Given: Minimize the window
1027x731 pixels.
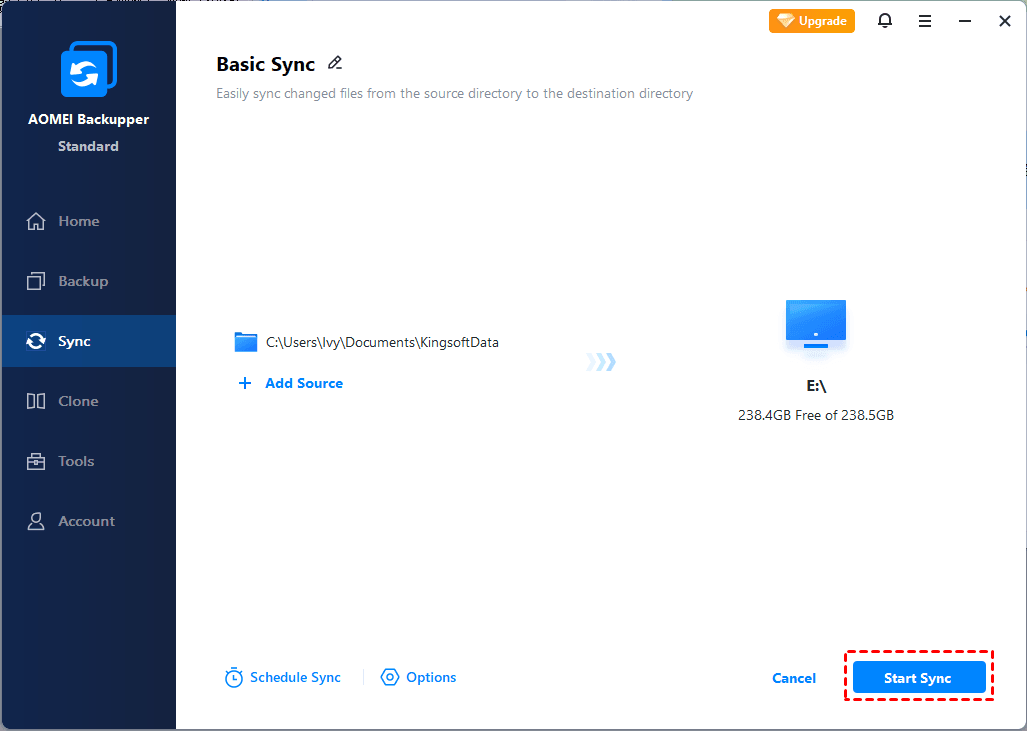Looking at the screenshot, I should (965, 22).
